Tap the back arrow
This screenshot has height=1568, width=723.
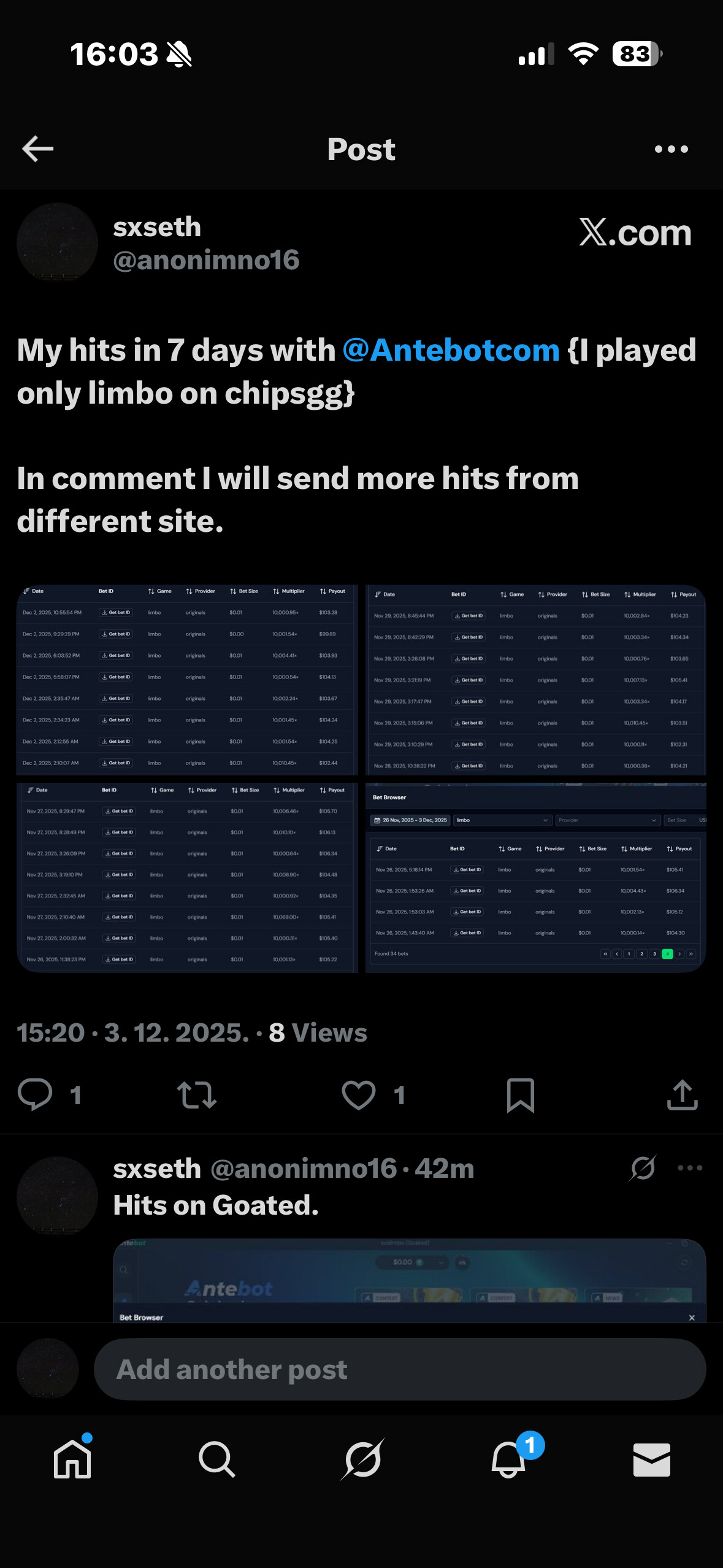click(38, 149)
